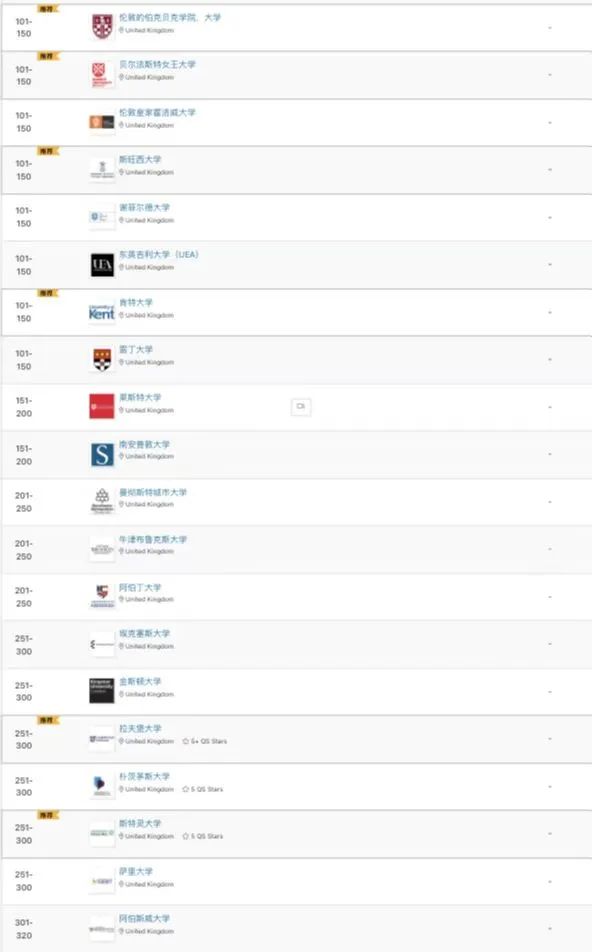Open the 阿伯斯威大学 link
The height and width of the screenshot is (952, 592).
tap(145, 918)
